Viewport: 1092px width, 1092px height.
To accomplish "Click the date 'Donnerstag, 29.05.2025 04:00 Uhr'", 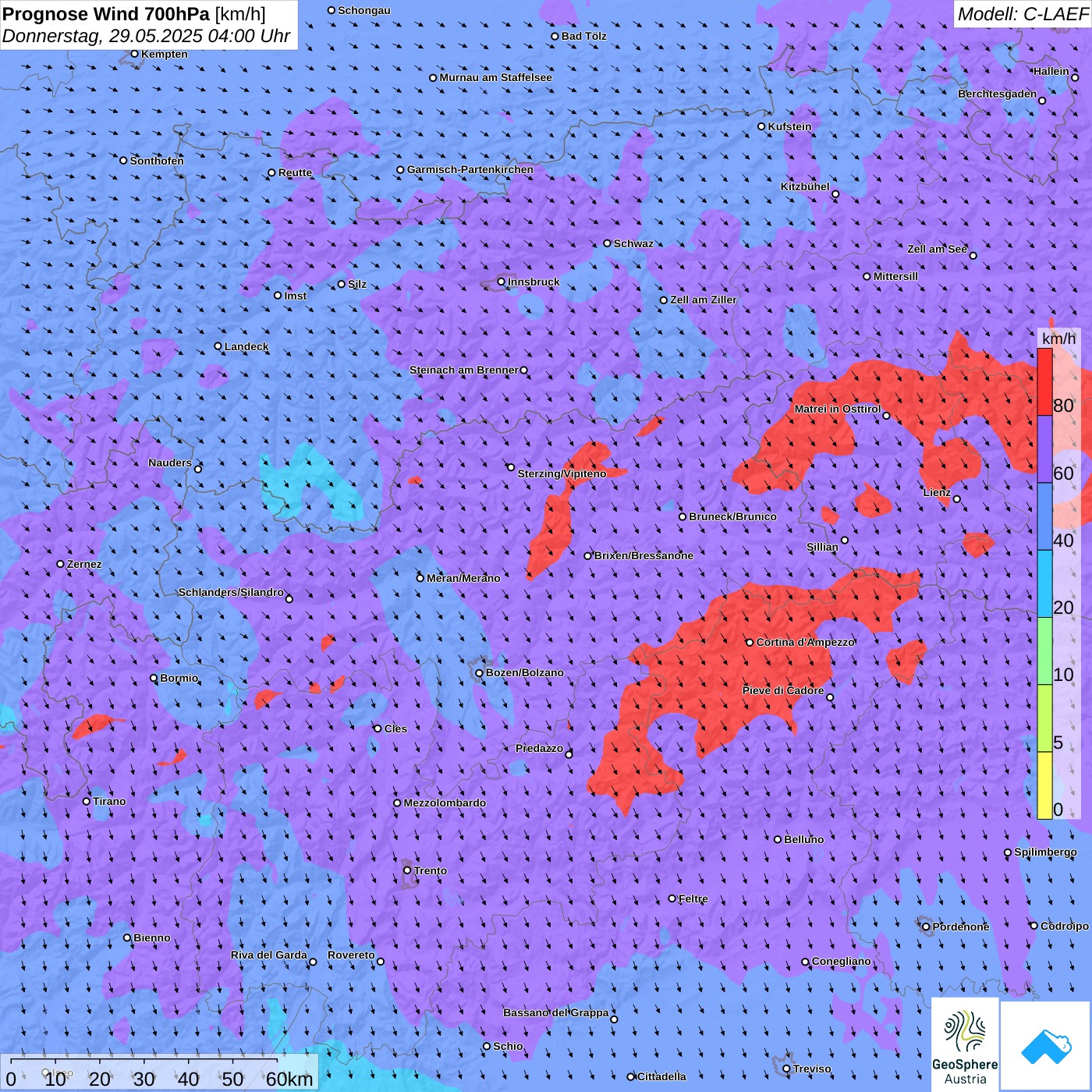I will point(147,36).
